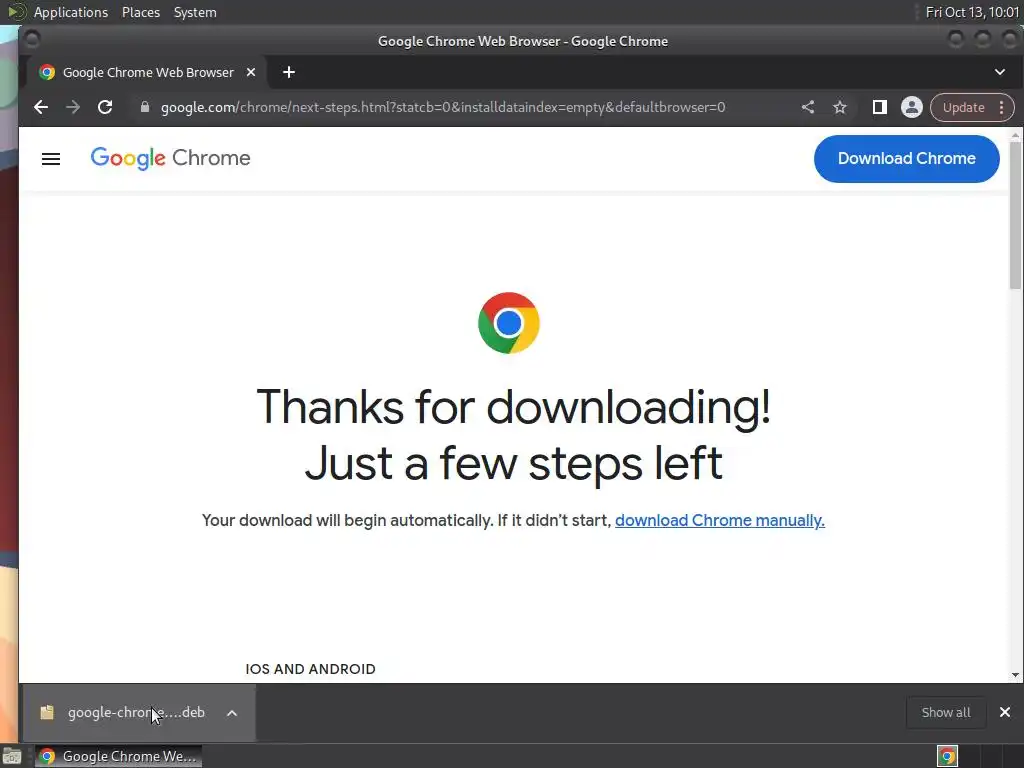Go back with the browser back arrow
Screen dimensions: 1024x768
tap(41, 107)
